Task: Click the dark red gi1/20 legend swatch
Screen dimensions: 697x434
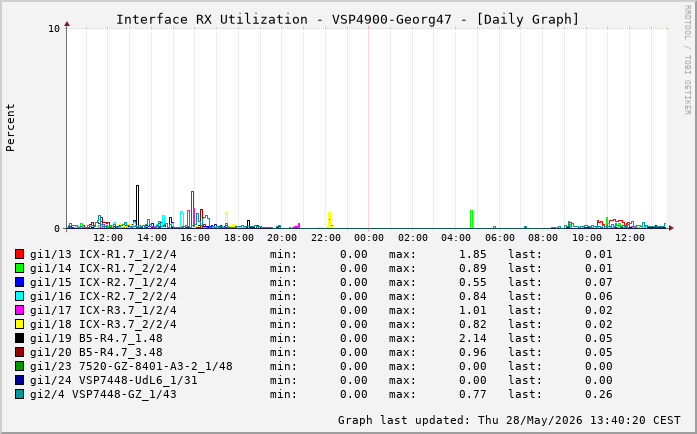Action: point(20,352)
